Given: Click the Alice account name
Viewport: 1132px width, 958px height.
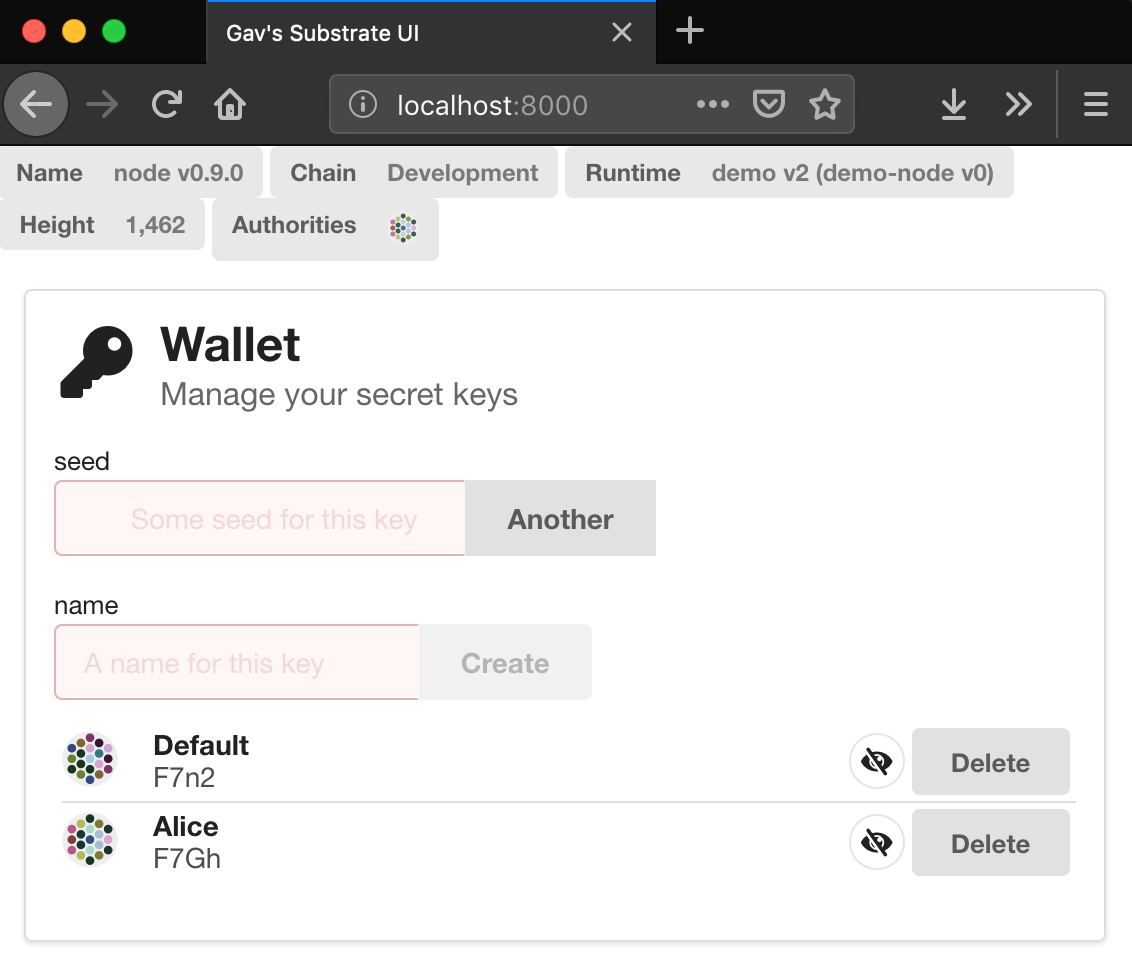Looking at the screenshot, I should [x=186, y=826].
